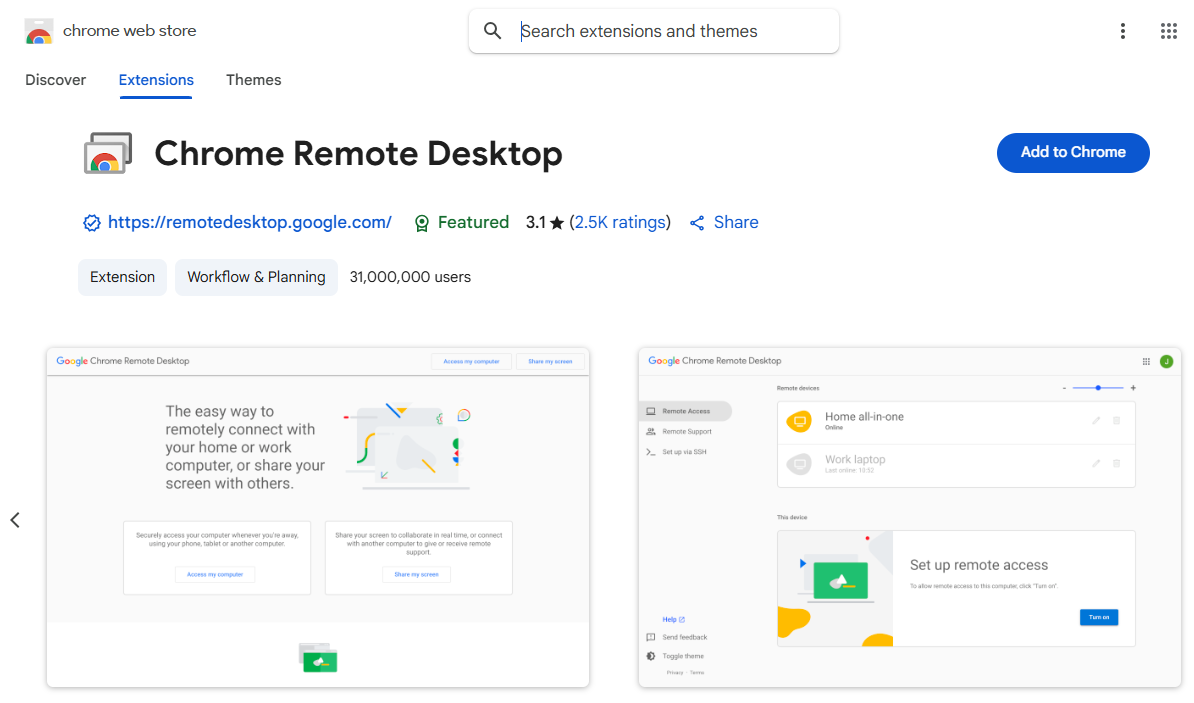Click the search extensions input field

click(660, 31)
